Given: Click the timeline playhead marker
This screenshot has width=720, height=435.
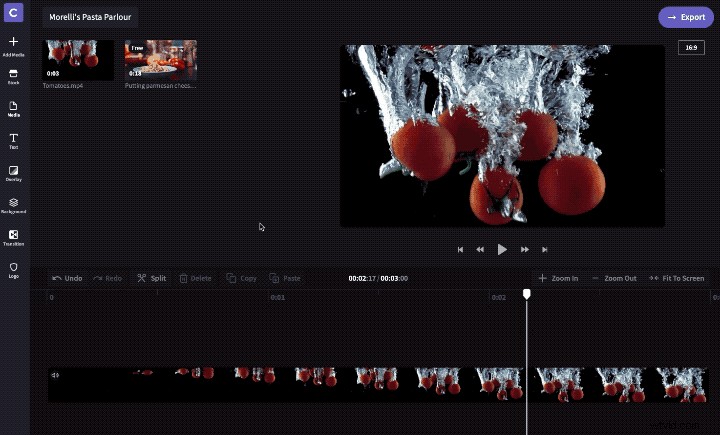Looking at the screenshot, I should pos(527,294).
